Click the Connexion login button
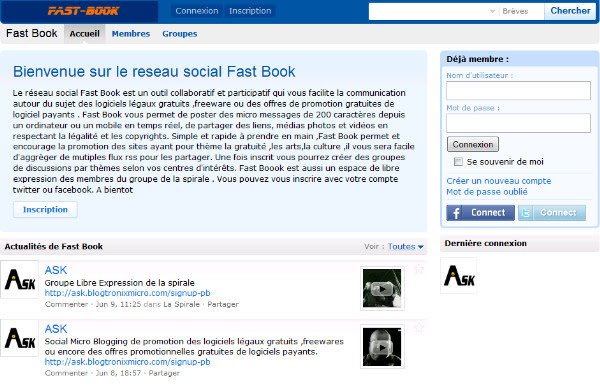 pos(473,144)
